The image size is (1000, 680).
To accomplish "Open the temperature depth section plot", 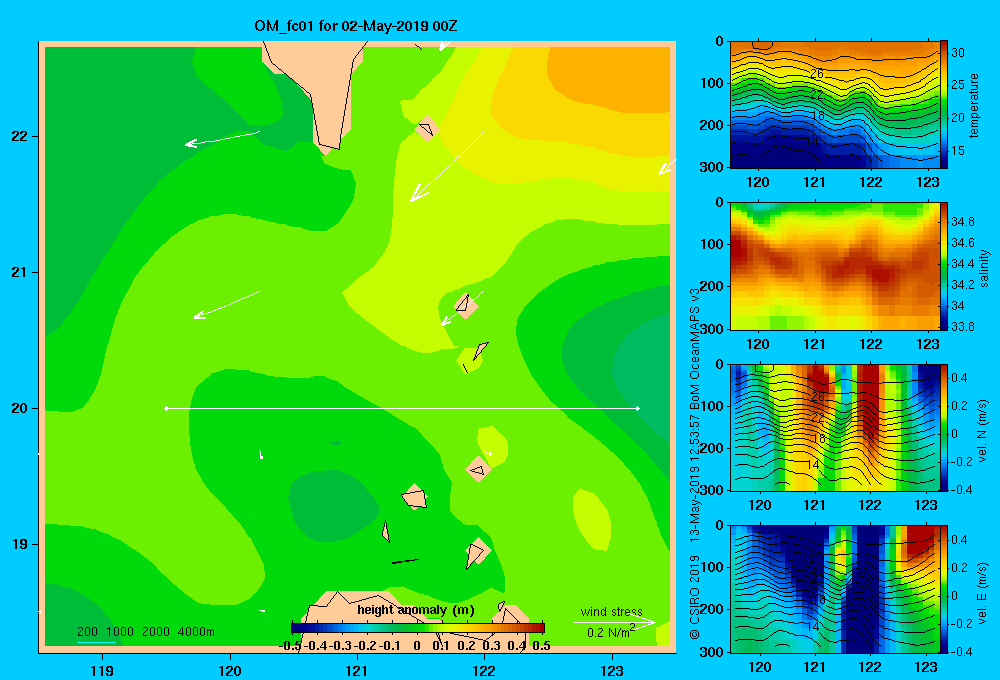I will click(x=834, y=105).
